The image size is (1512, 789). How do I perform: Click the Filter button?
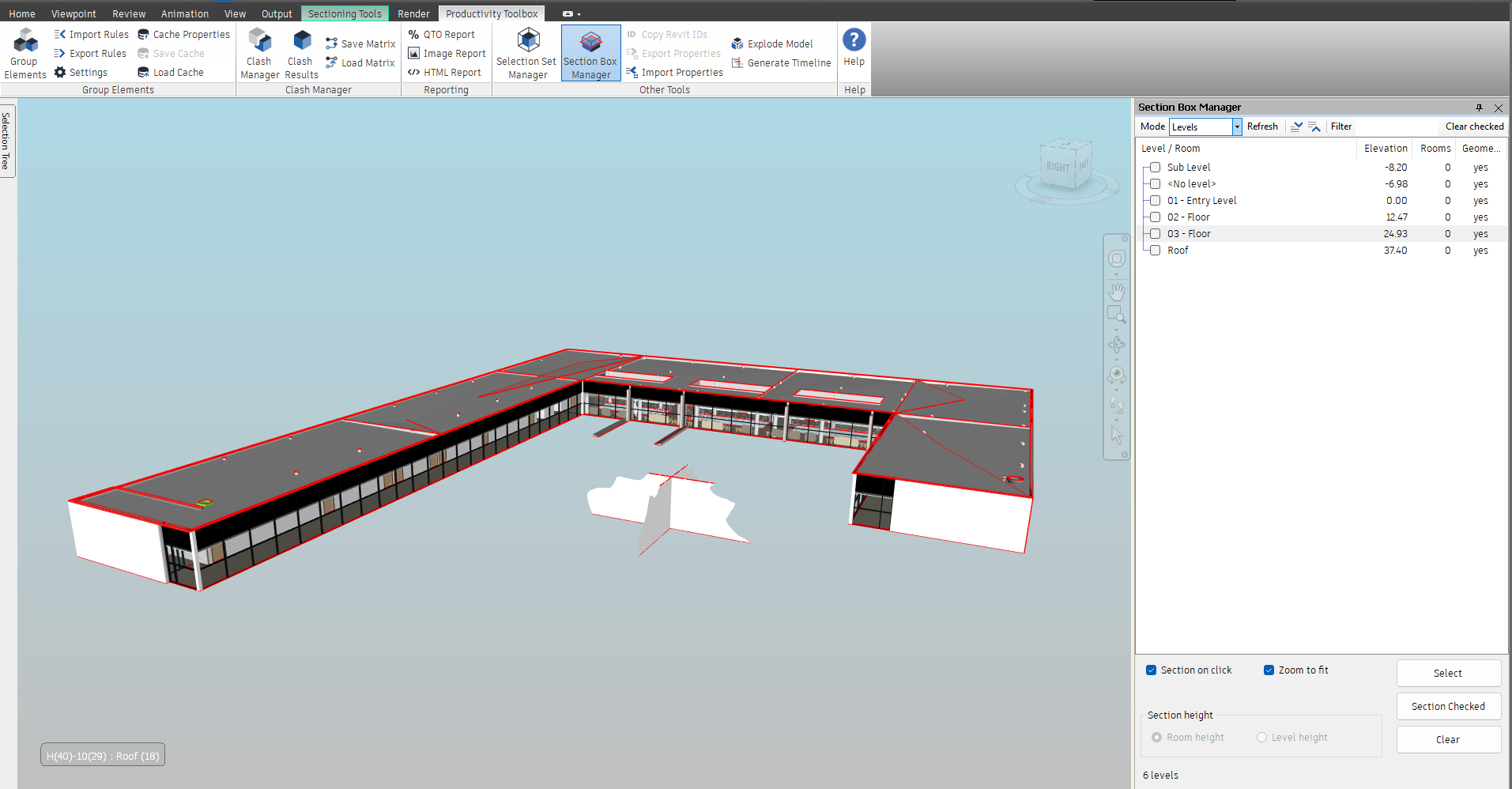(x=1341, y=126)
